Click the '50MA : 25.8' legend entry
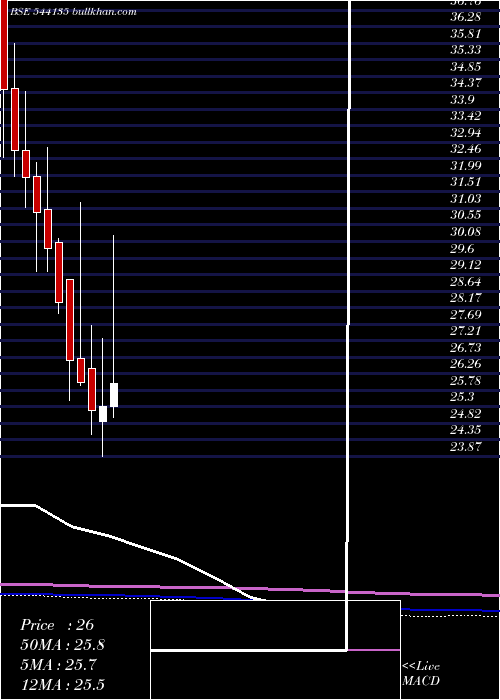Screen dimensions: 500x700 click(63, 645)
